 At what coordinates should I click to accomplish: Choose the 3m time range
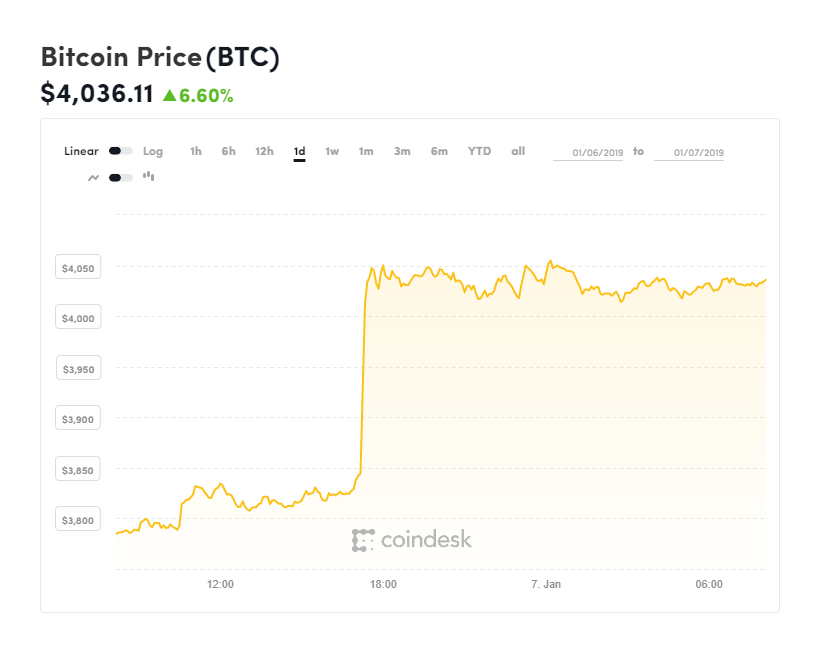click(x=402, y=151)
